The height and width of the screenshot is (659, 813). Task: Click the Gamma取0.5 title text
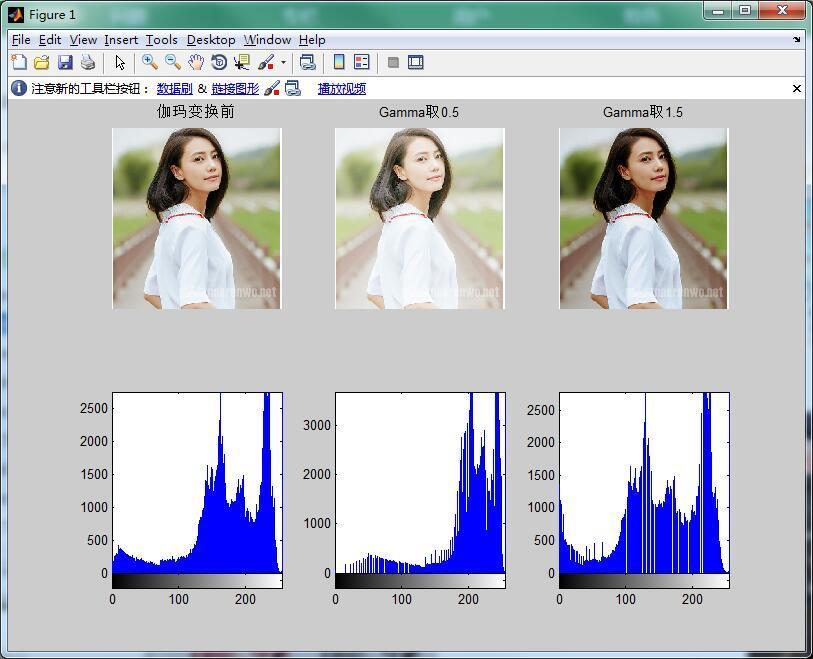click(419, 112)
